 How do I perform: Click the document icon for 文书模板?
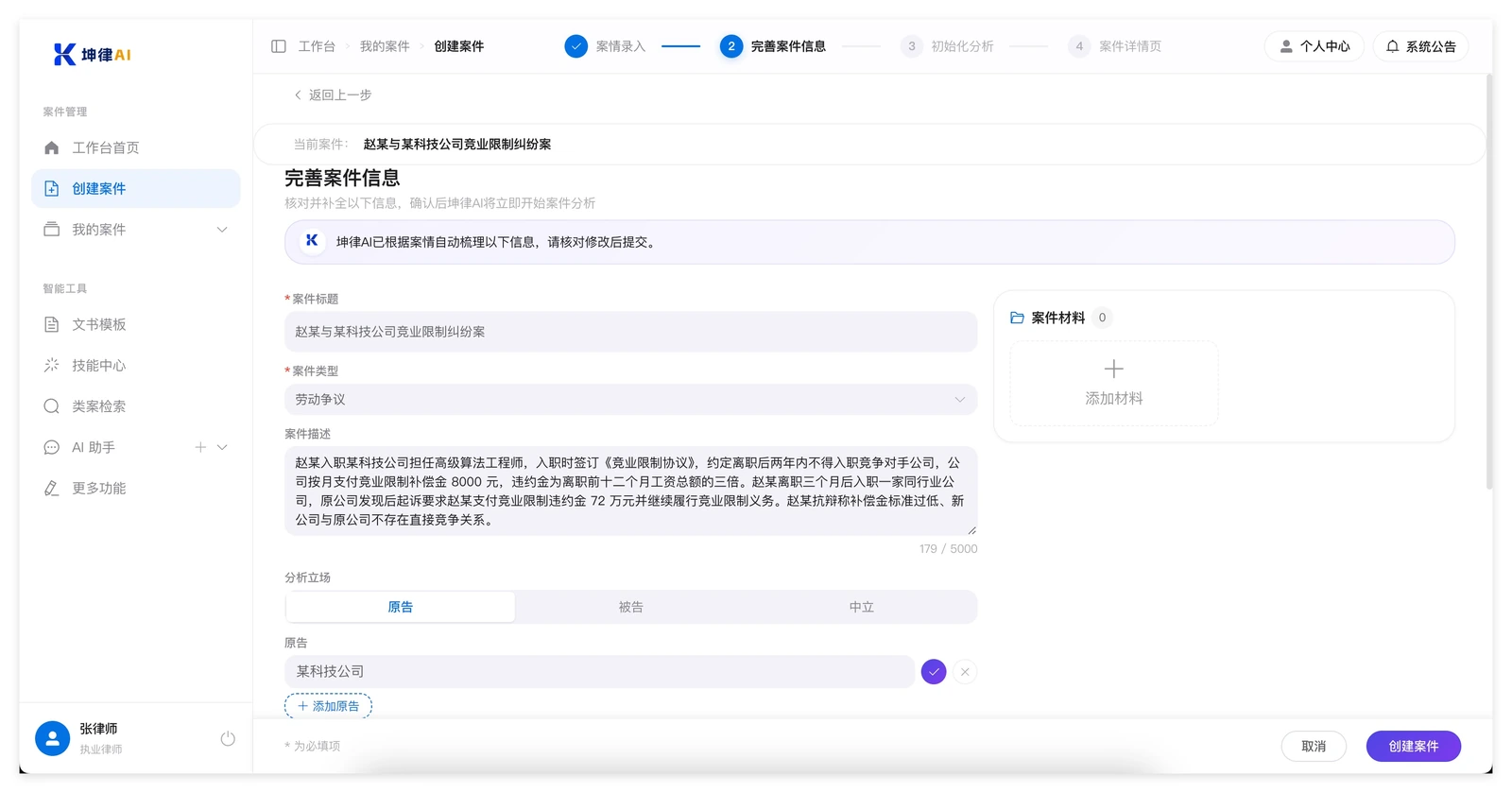click(x=52, y=324)
